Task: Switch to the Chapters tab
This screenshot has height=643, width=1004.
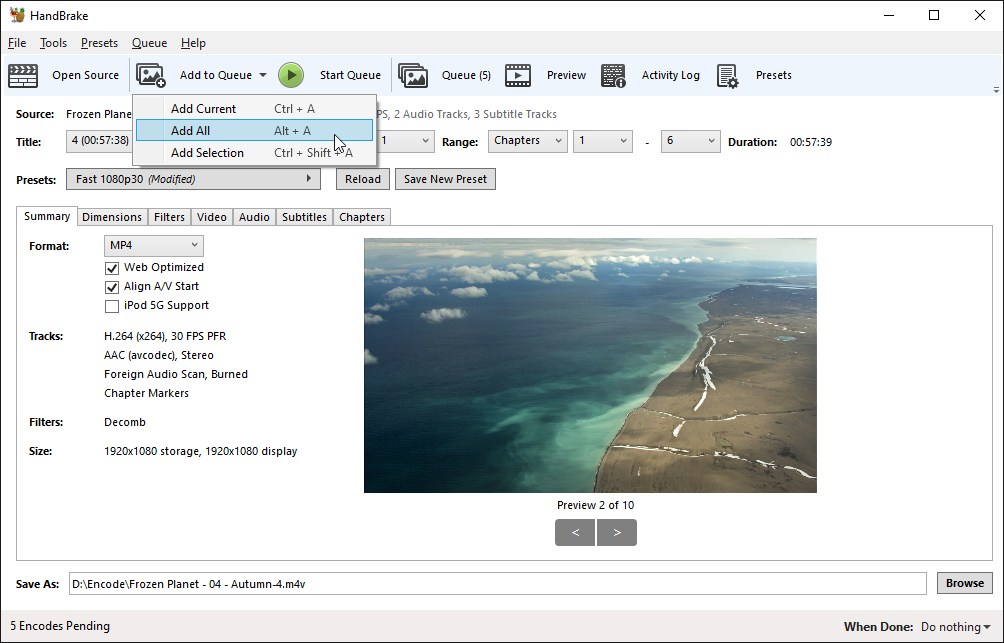Action: (362, 217)
